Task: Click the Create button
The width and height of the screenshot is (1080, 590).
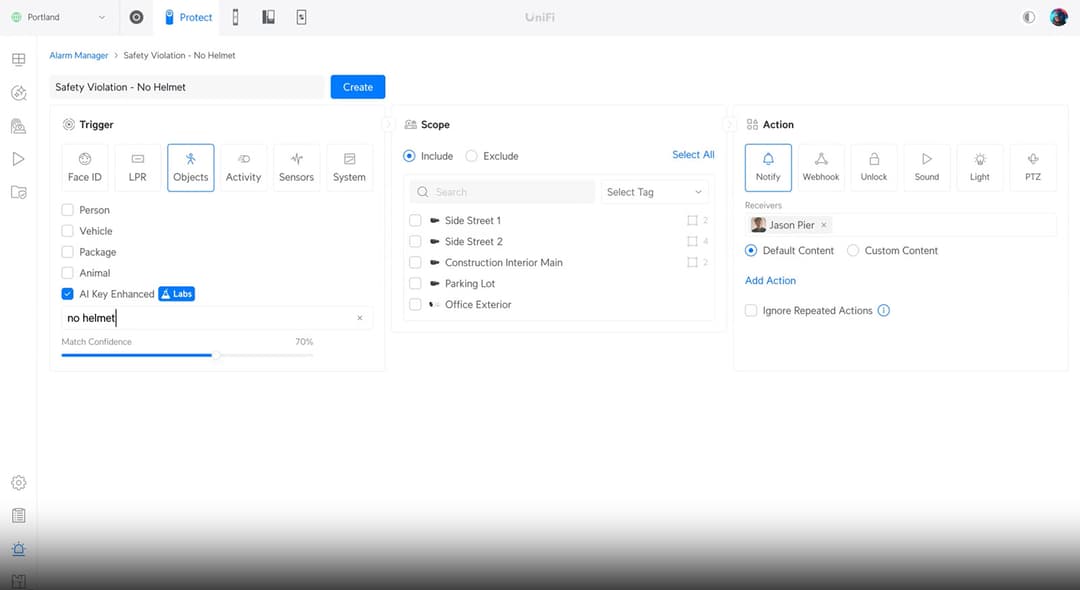Action: 357,87
